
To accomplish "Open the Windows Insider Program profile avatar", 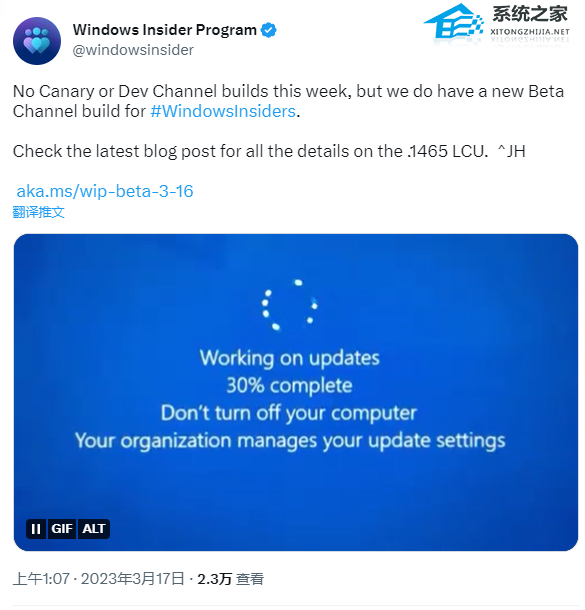I will coord(37,41).
